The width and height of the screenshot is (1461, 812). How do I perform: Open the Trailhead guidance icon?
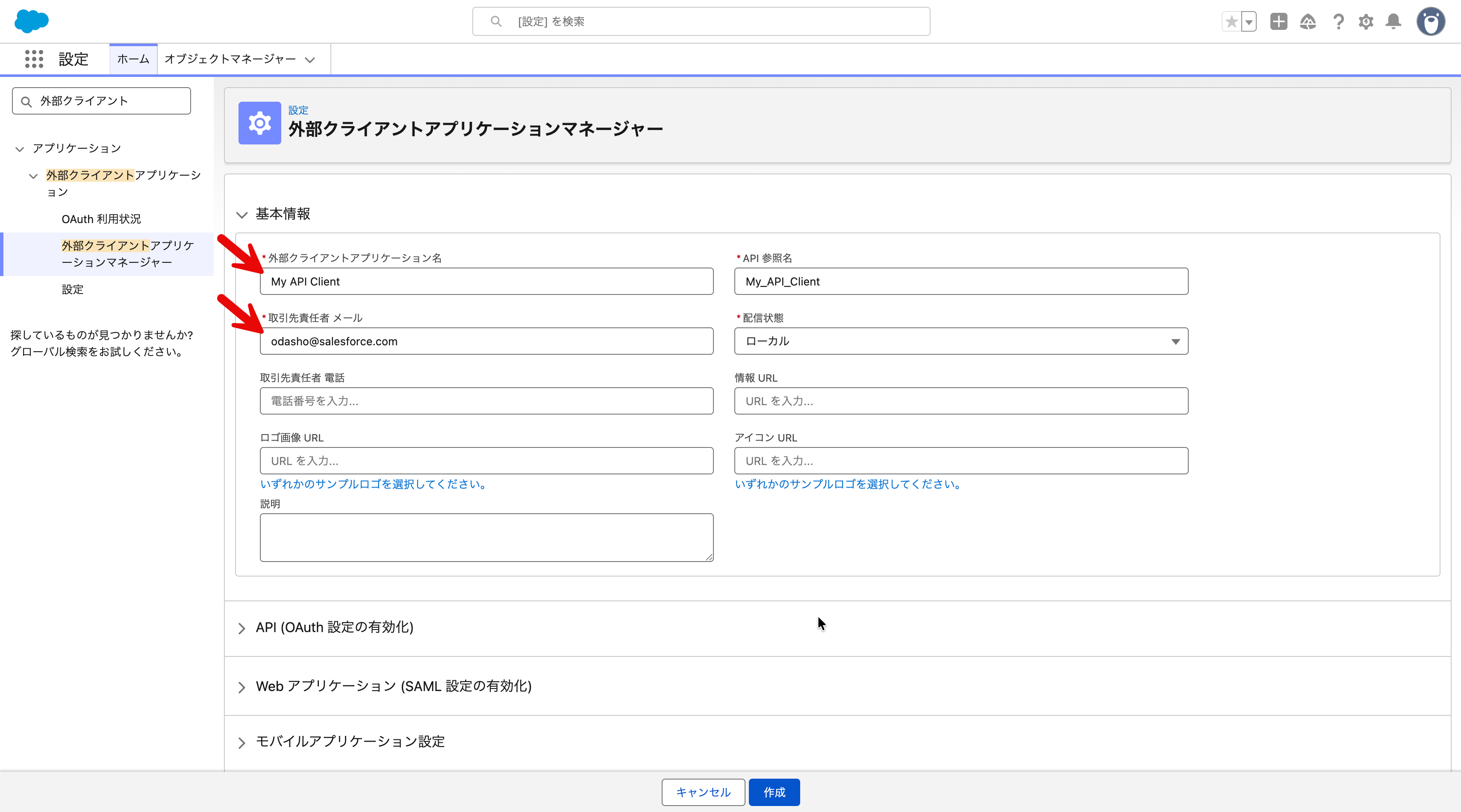tap(1308, 22)
